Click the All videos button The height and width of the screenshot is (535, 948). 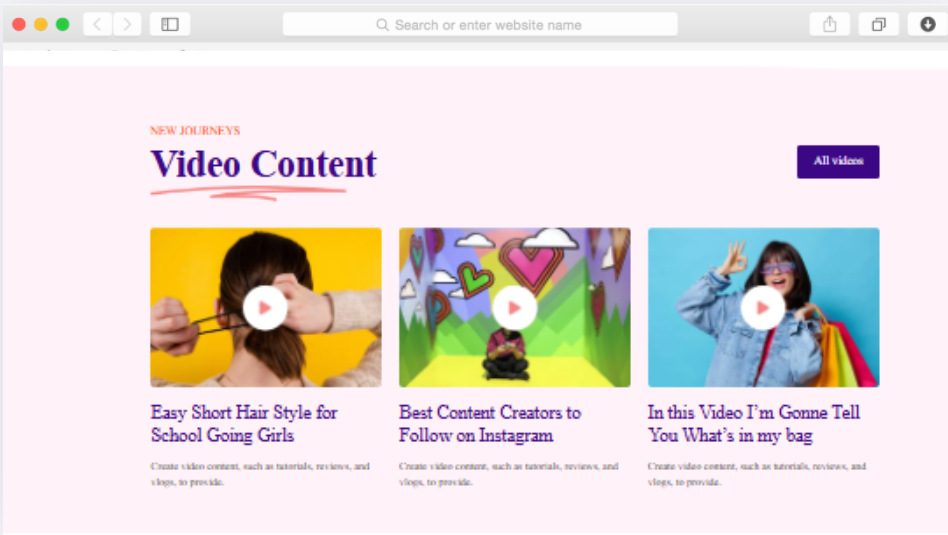(837, 161)
